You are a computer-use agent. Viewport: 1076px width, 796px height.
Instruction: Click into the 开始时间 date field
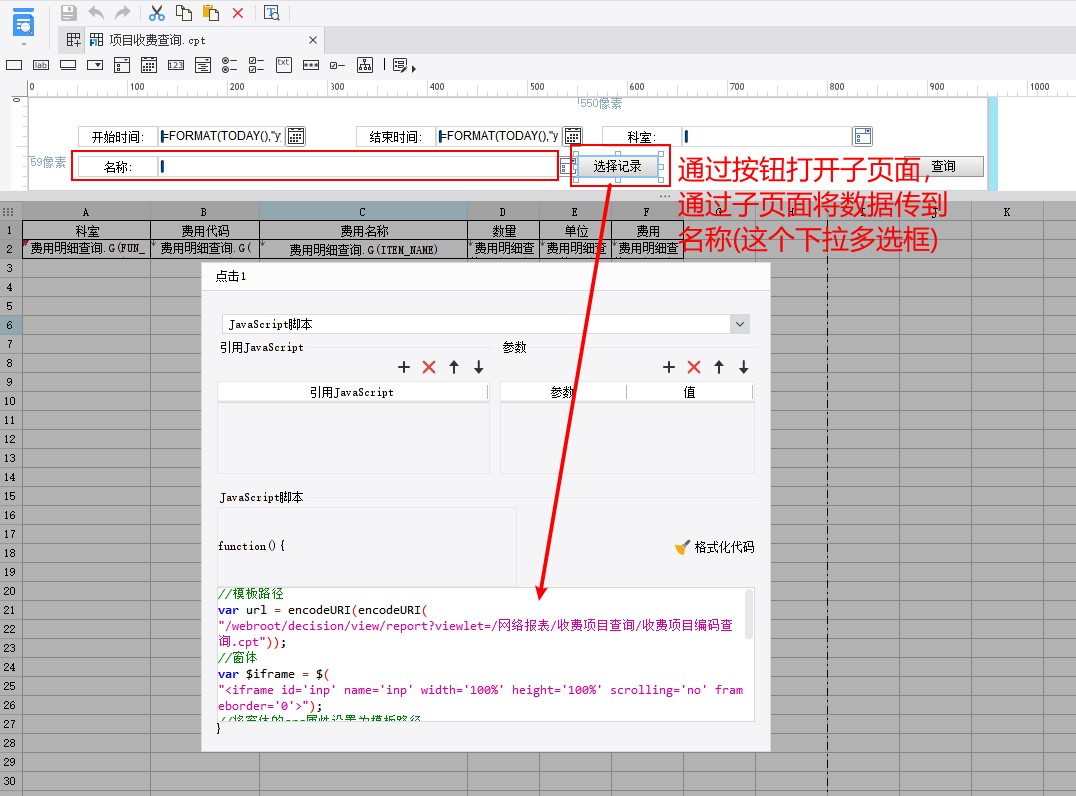click(222, 136)
